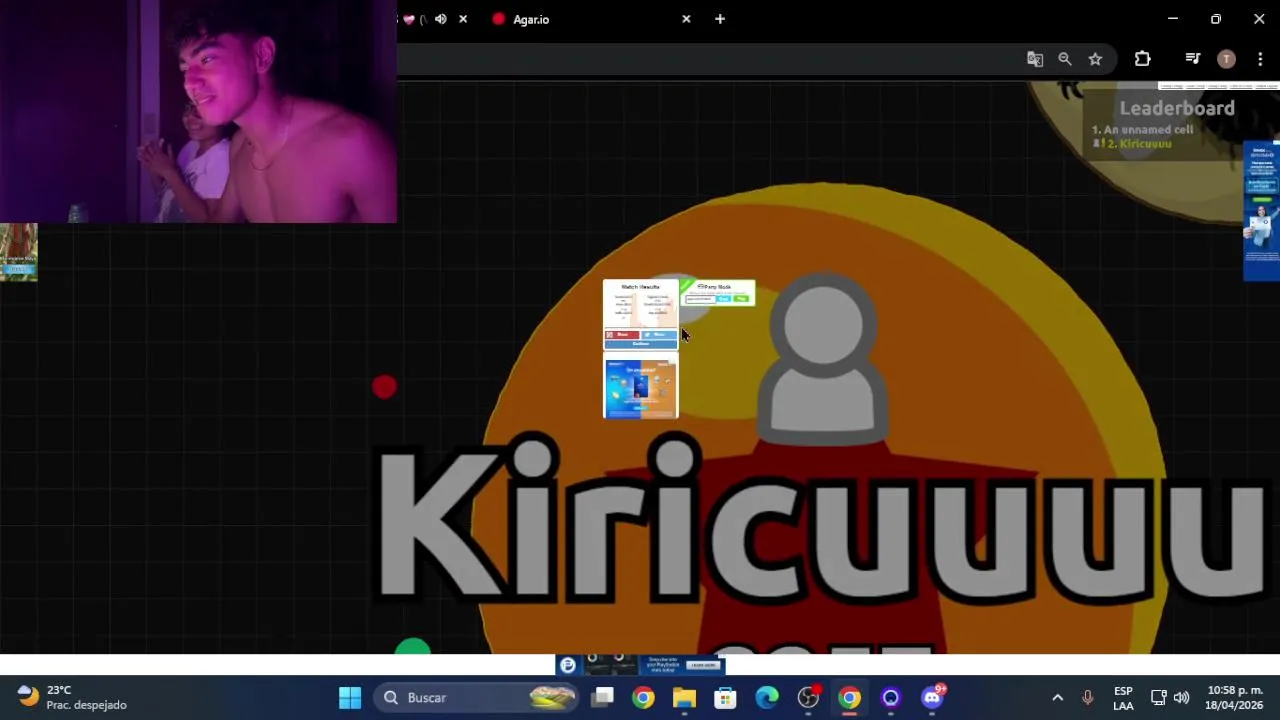
Task: Click the green Play button in Party Mode
Action: click(x=741, y=299)
